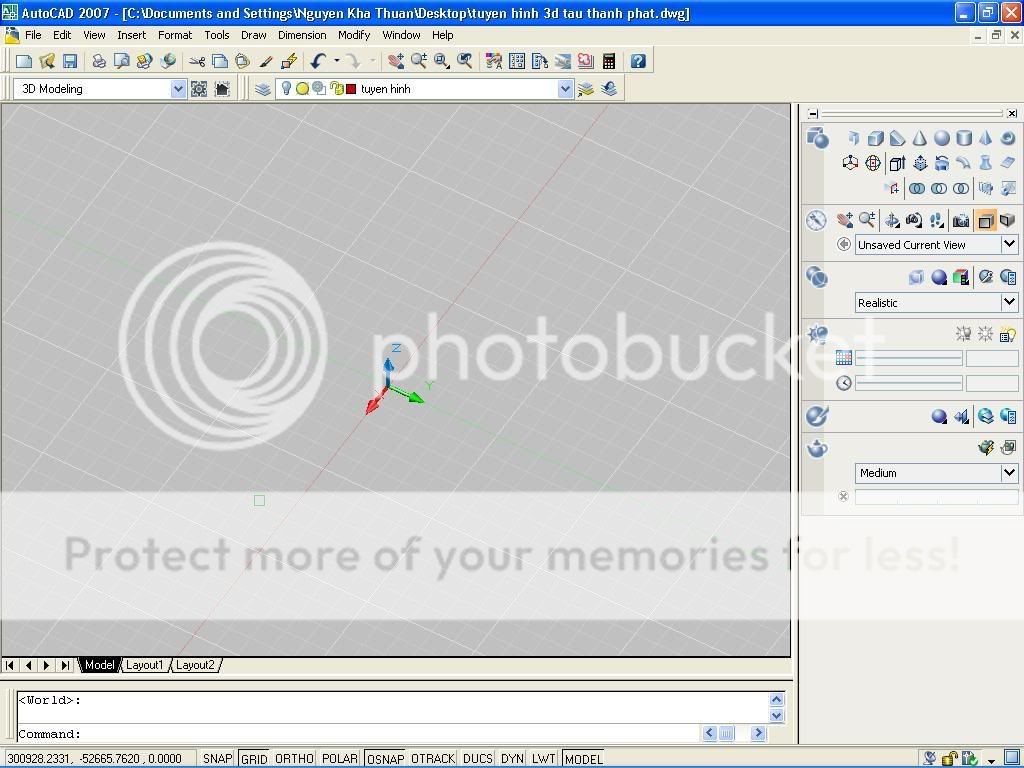This screenshot has height=768, width=1024.
Task: Open the undo history dropdown arrow
Action: click(337, 61)
